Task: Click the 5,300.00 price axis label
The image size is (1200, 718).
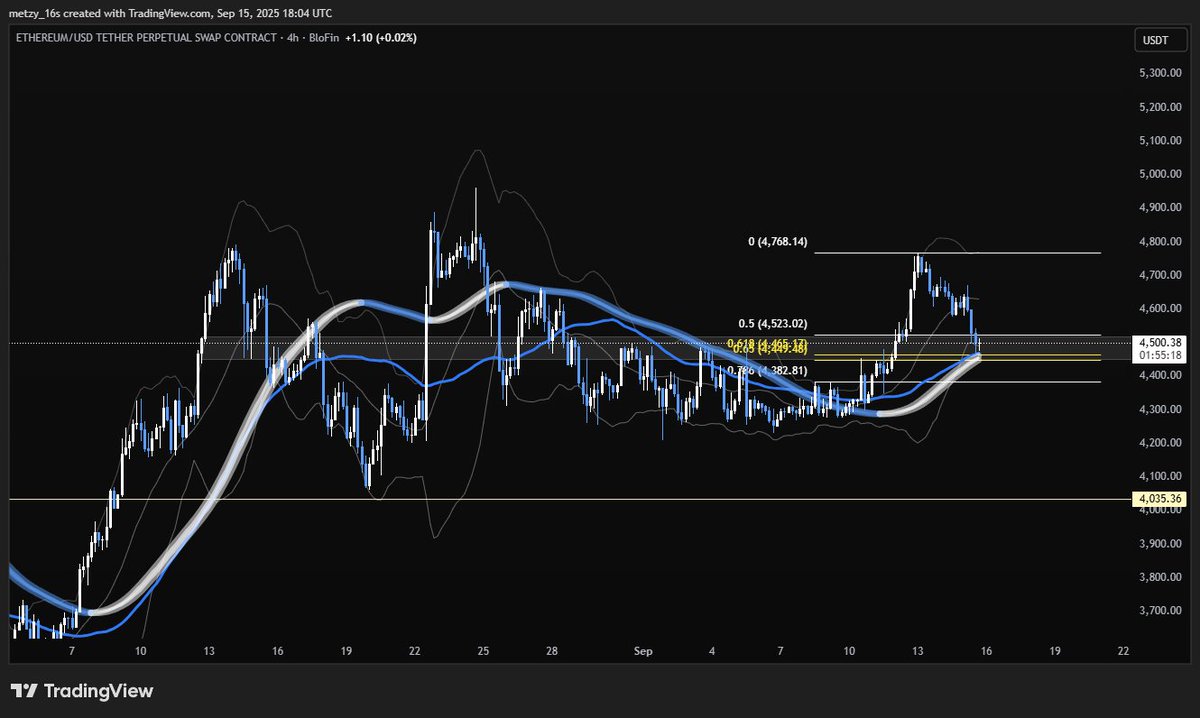Action: (x=1160, y=73)
